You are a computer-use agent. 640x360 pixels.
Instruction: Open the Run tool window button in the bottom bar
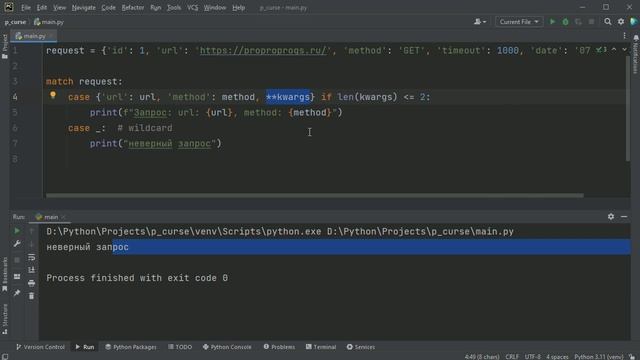pyautogui.click(x=85, y=347)
